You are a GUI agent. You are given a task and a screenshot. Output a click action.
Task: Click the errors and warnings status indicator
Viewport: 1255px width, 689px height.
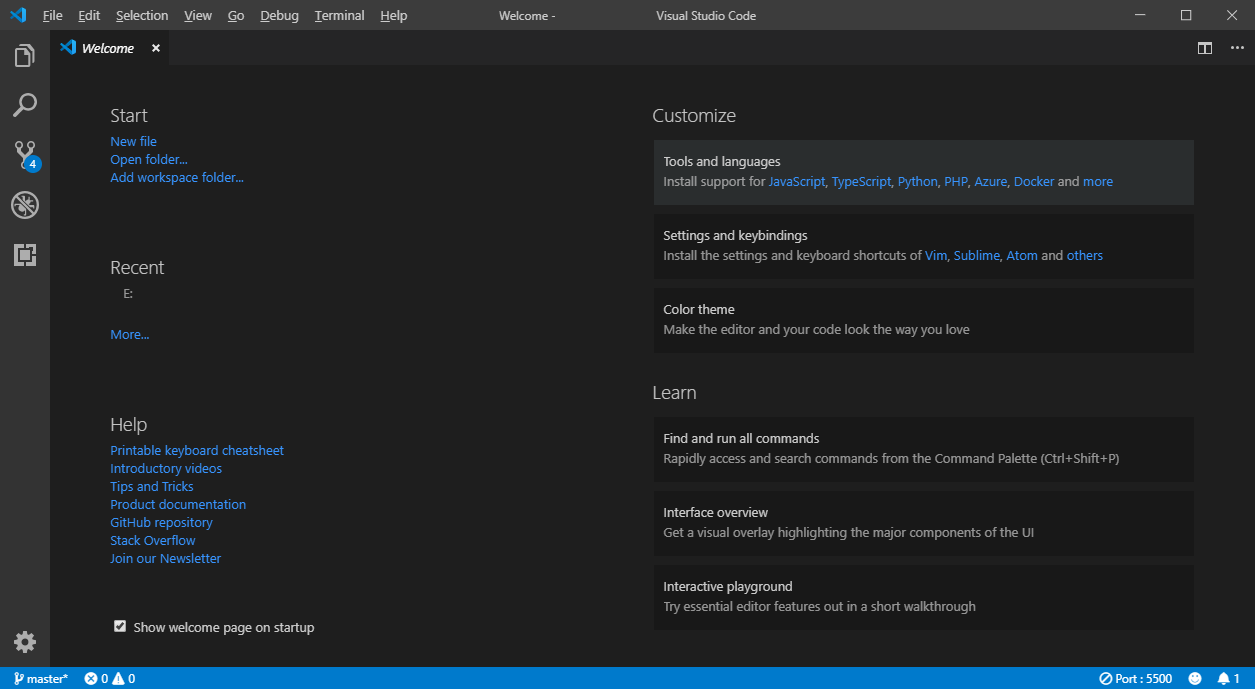(110, 678)
